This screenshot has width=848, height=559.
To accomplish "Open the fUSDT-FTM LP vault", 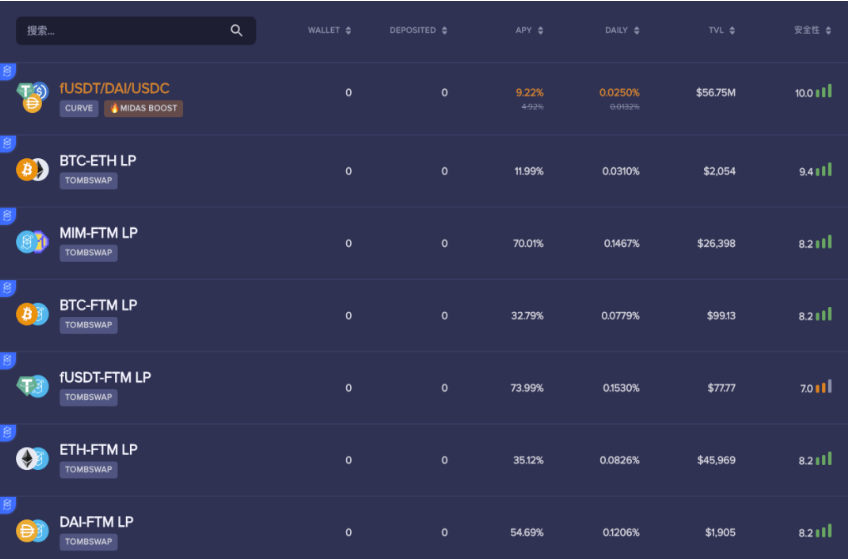I will (x=105, y=377).
